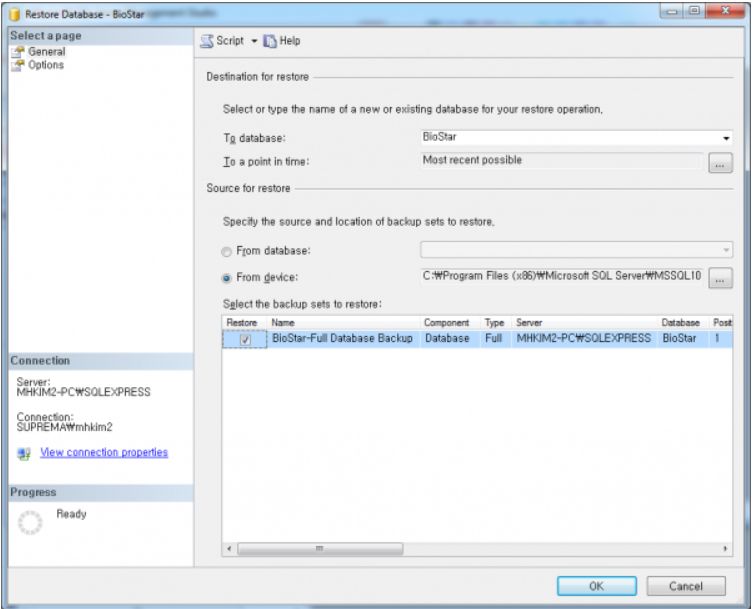Click the horizontal scrollbar in backup sets

(320, 549)
